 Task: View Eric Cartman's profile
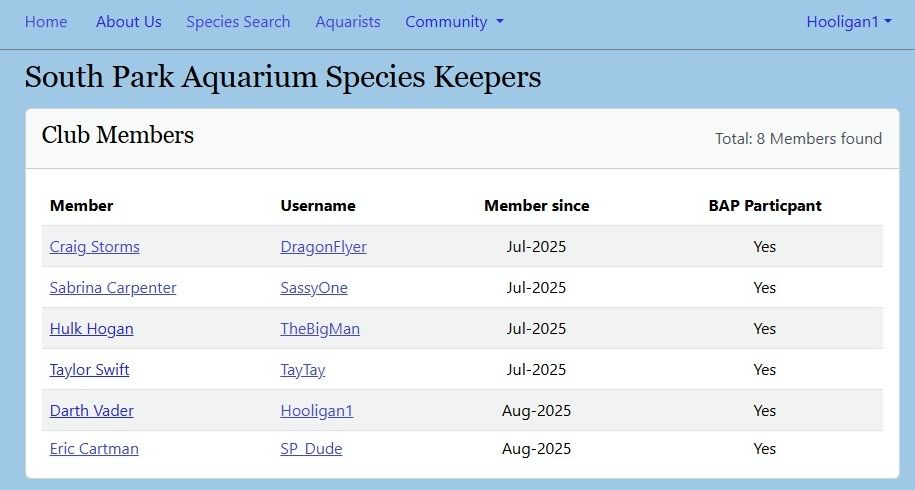pos(94,449)
